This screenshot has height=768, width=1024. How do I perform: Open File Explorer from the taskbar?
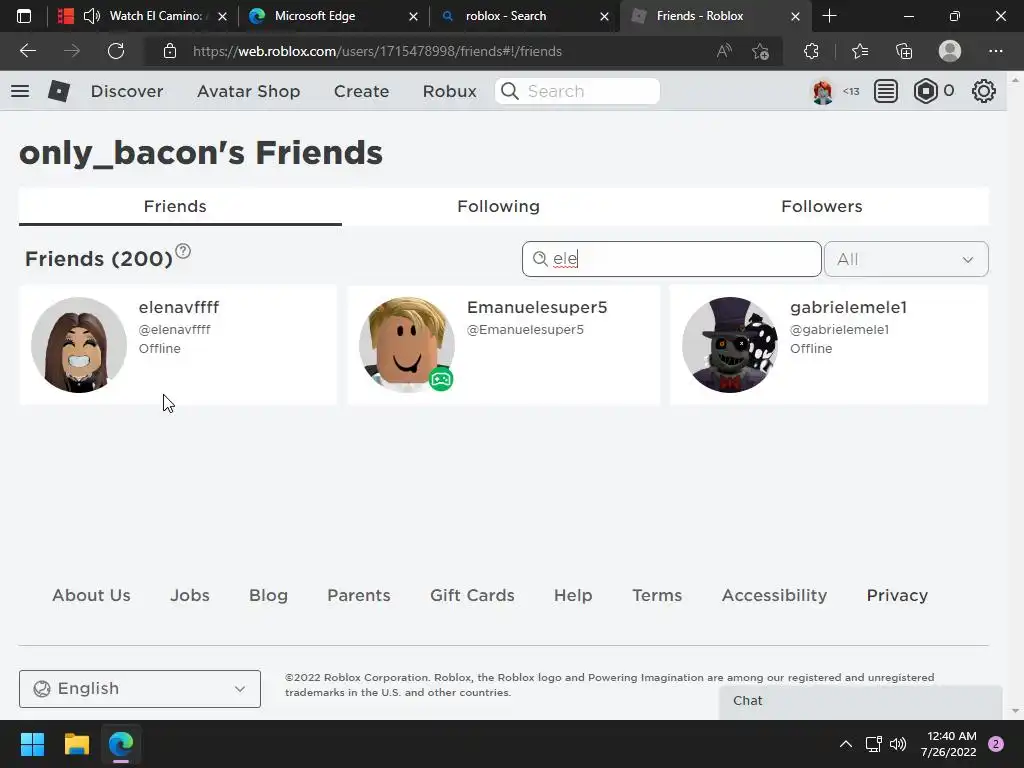pos(76,744)
